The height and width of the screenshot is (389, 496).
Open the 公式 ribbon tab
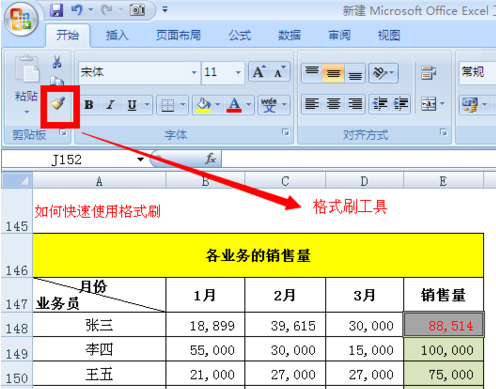[240, 35]
